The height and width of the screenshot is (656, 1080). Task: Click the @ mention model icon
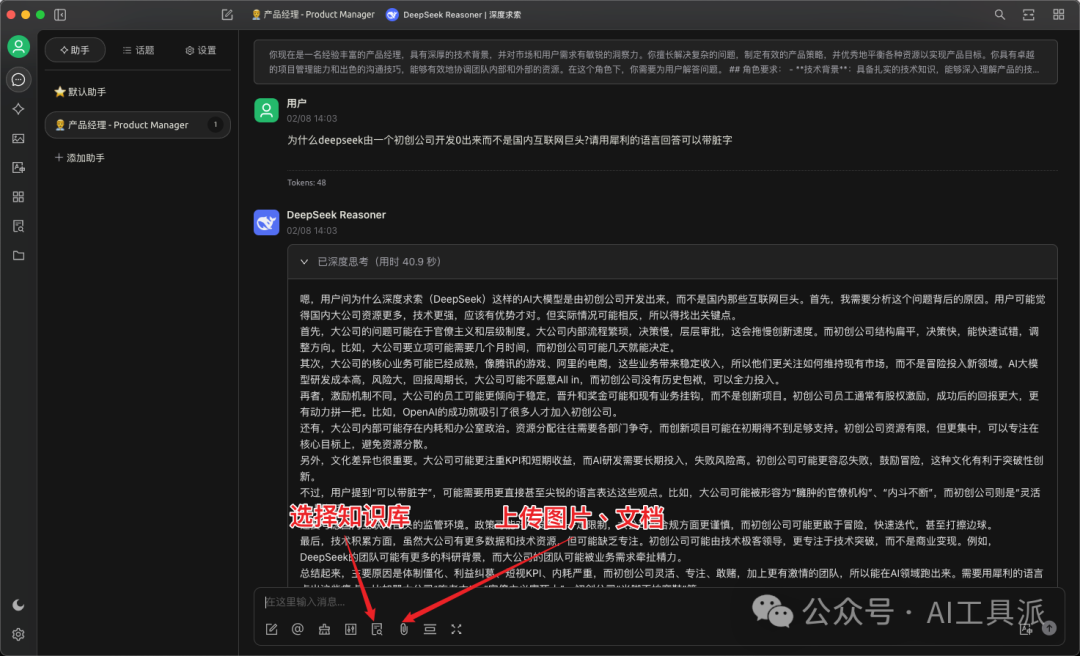(298, 629)
